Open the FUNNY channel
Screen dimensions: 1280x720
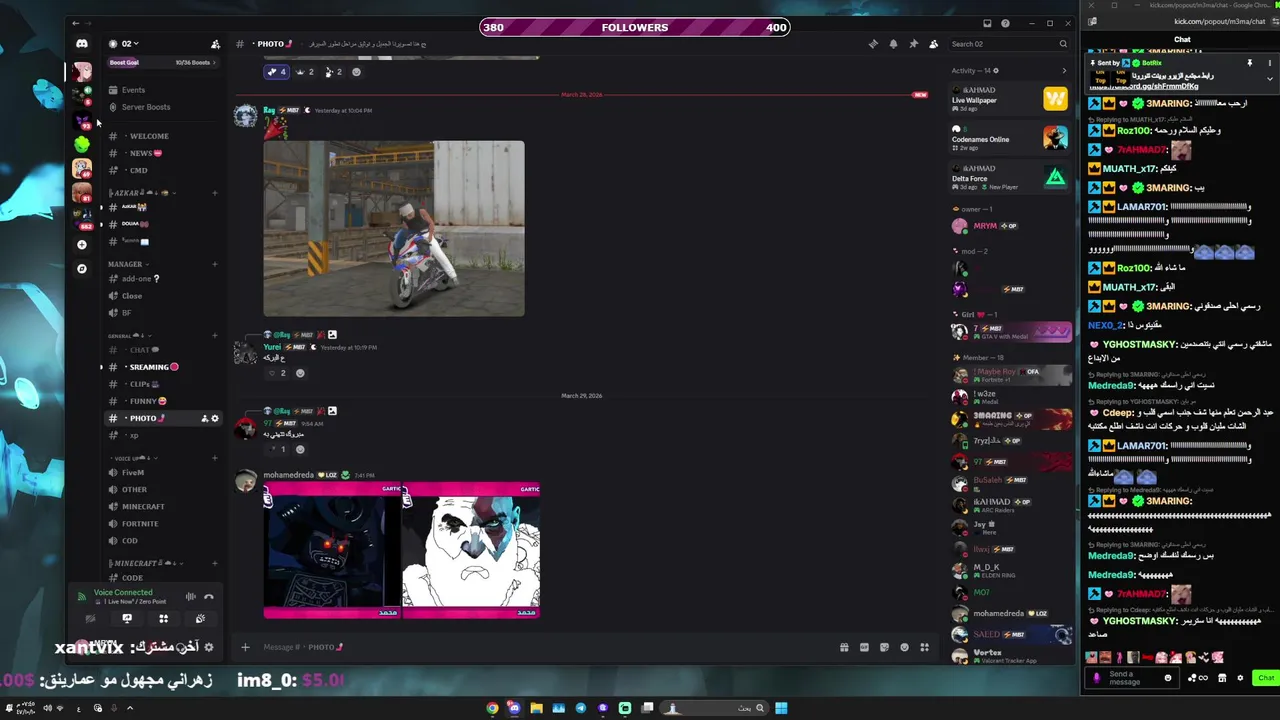pyautogui.click(x=160, y=401)
